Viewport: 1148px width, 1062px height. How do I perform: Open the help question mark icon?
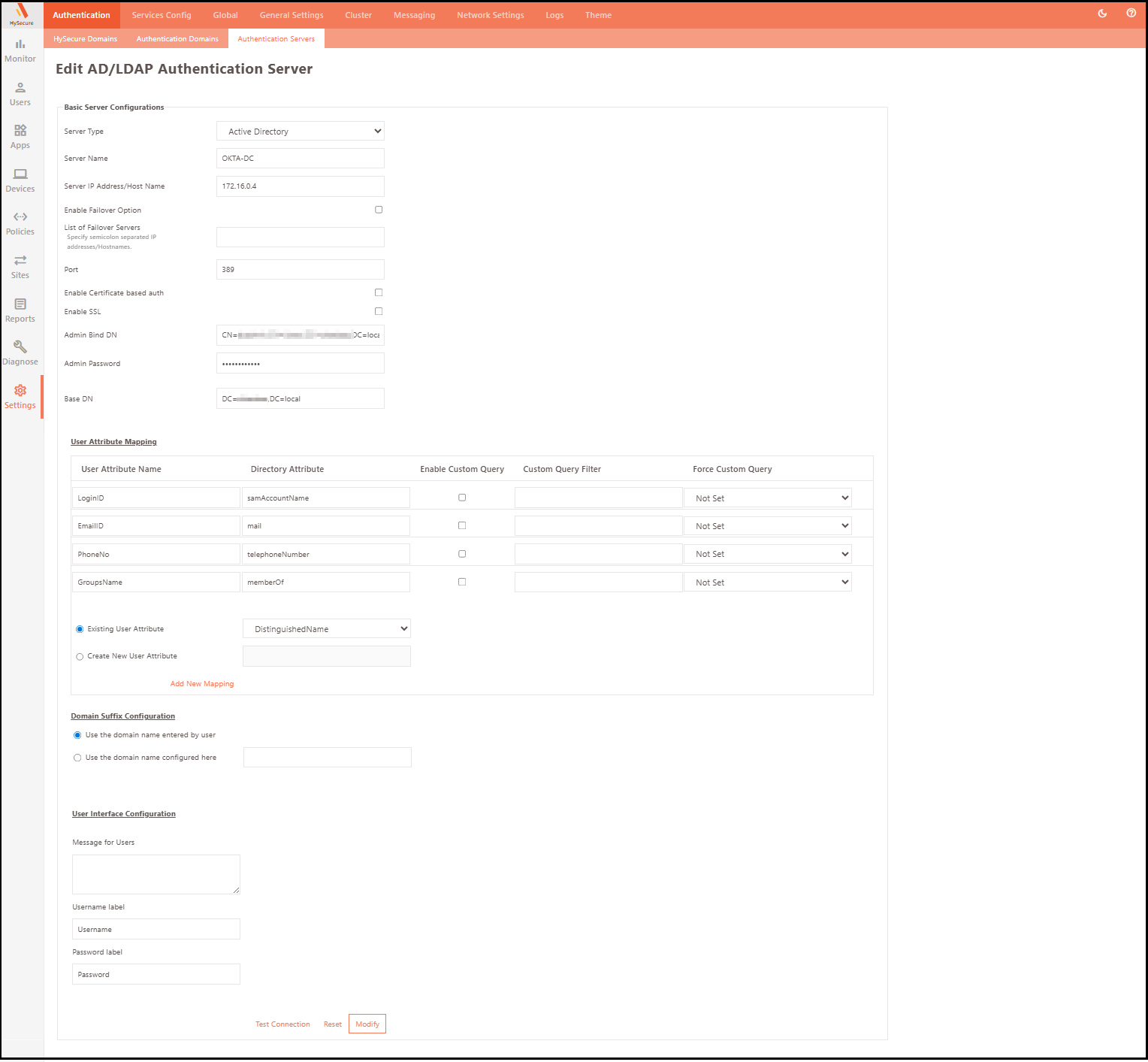point(1131,14)
